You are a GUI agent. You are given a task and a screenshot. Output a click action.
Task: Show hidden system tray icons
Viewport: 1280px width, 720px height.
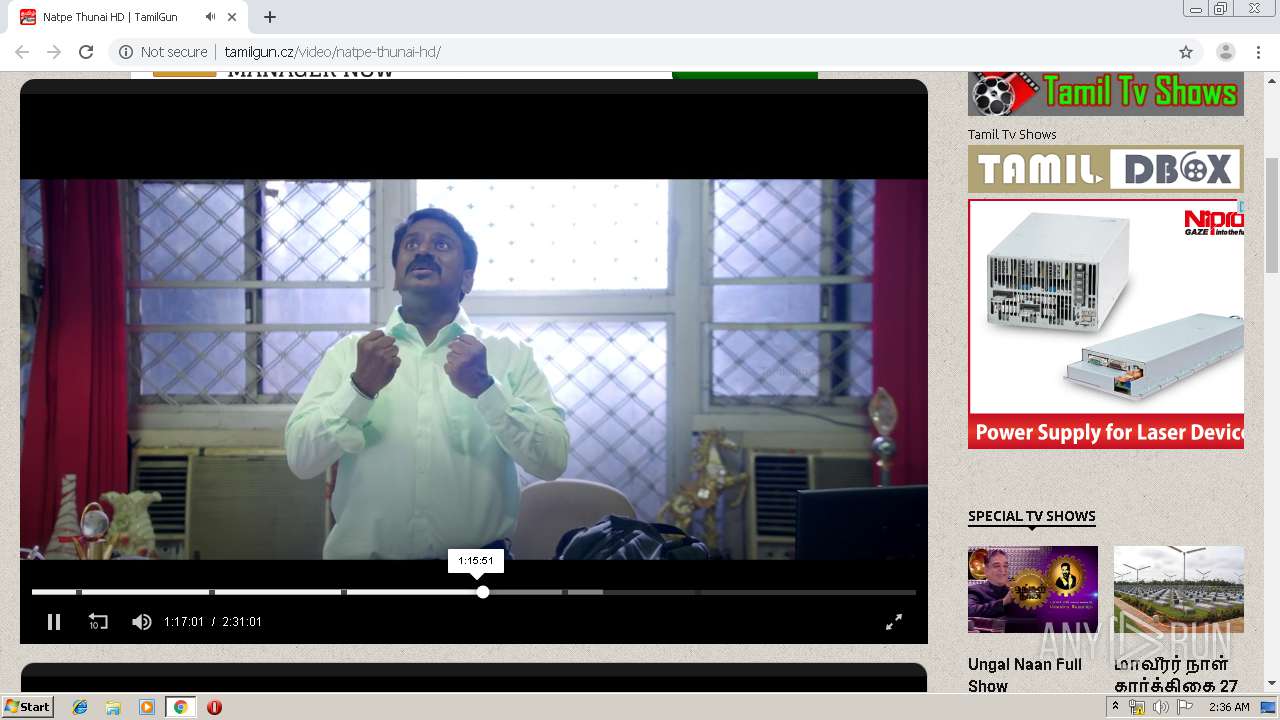point(1116,707)
